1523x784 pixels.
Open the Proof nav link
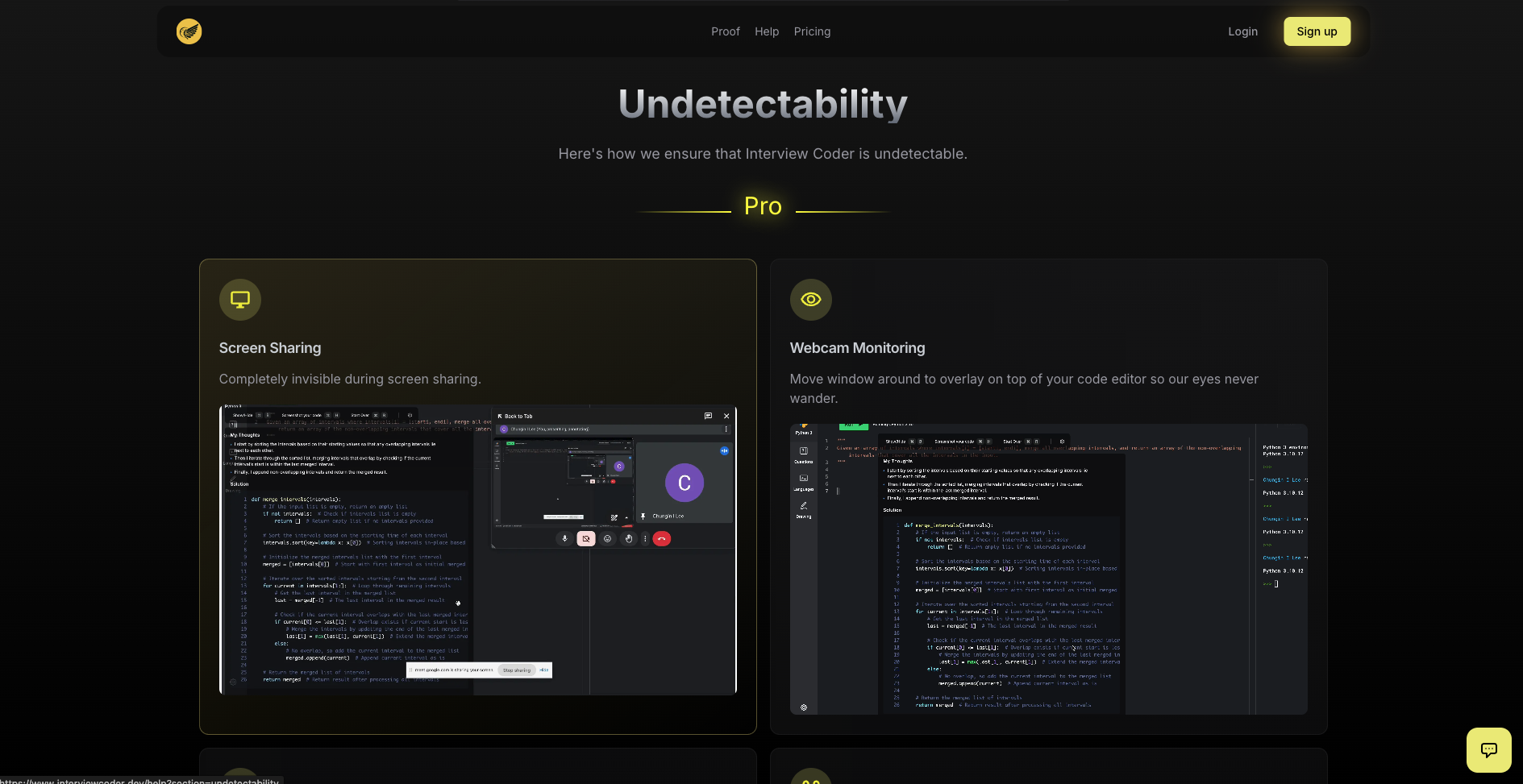725,31
